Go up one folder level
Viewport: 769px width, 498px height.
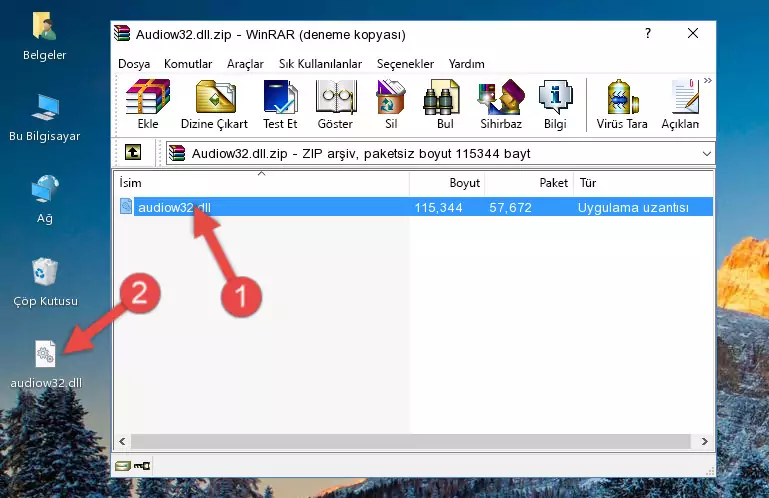[133, 153]
